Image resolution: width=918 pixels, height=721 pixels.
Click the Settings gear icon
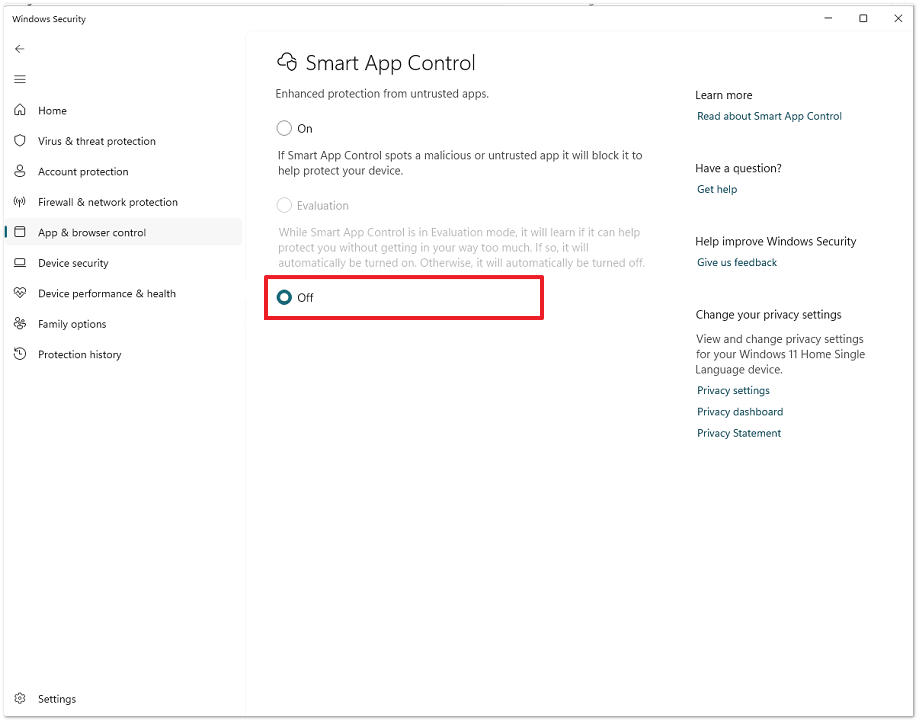(20, 699)
